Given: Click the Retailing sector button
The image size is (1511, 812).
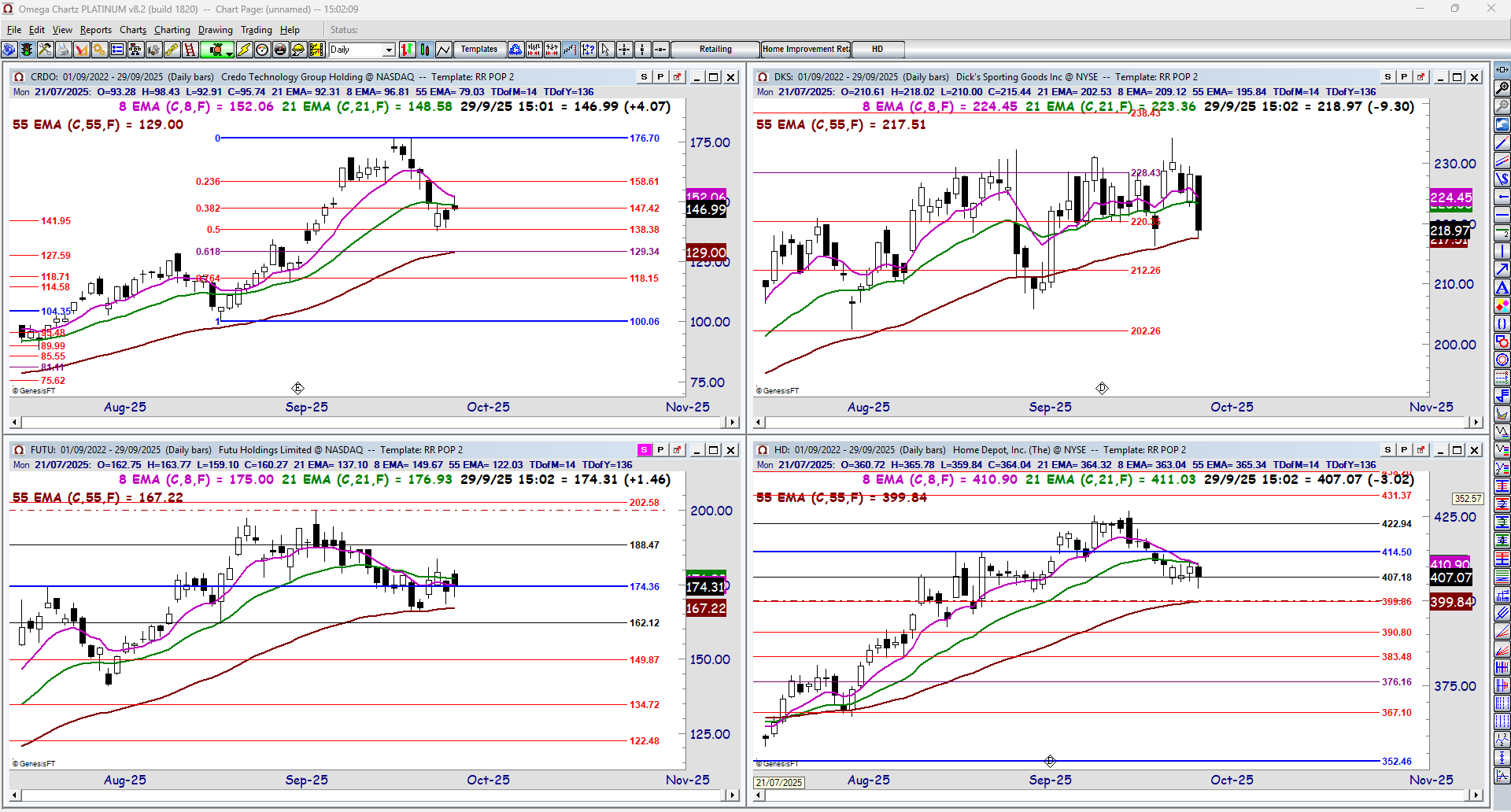Looking at the screenshot, I should coord(715,50).
